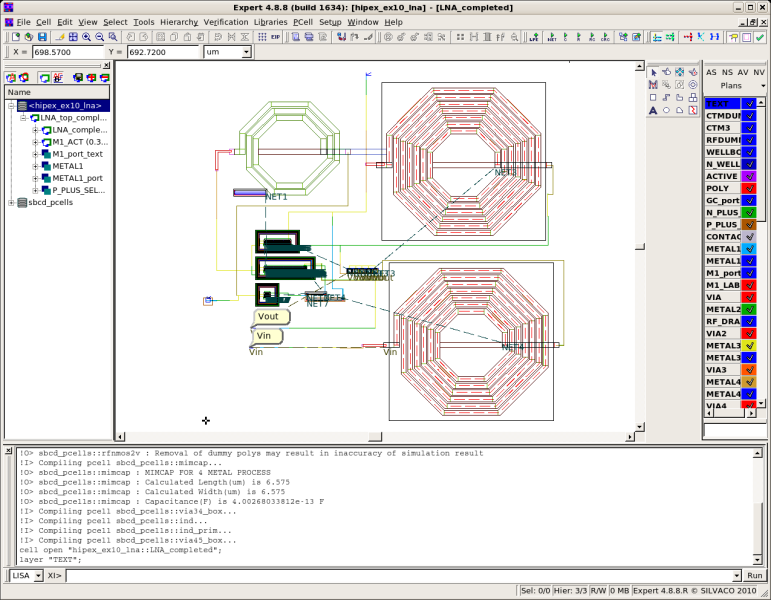Toggle visibility checkbox for VIA2 layer
The width and height of the screenshot is (771, 600).
749,333
